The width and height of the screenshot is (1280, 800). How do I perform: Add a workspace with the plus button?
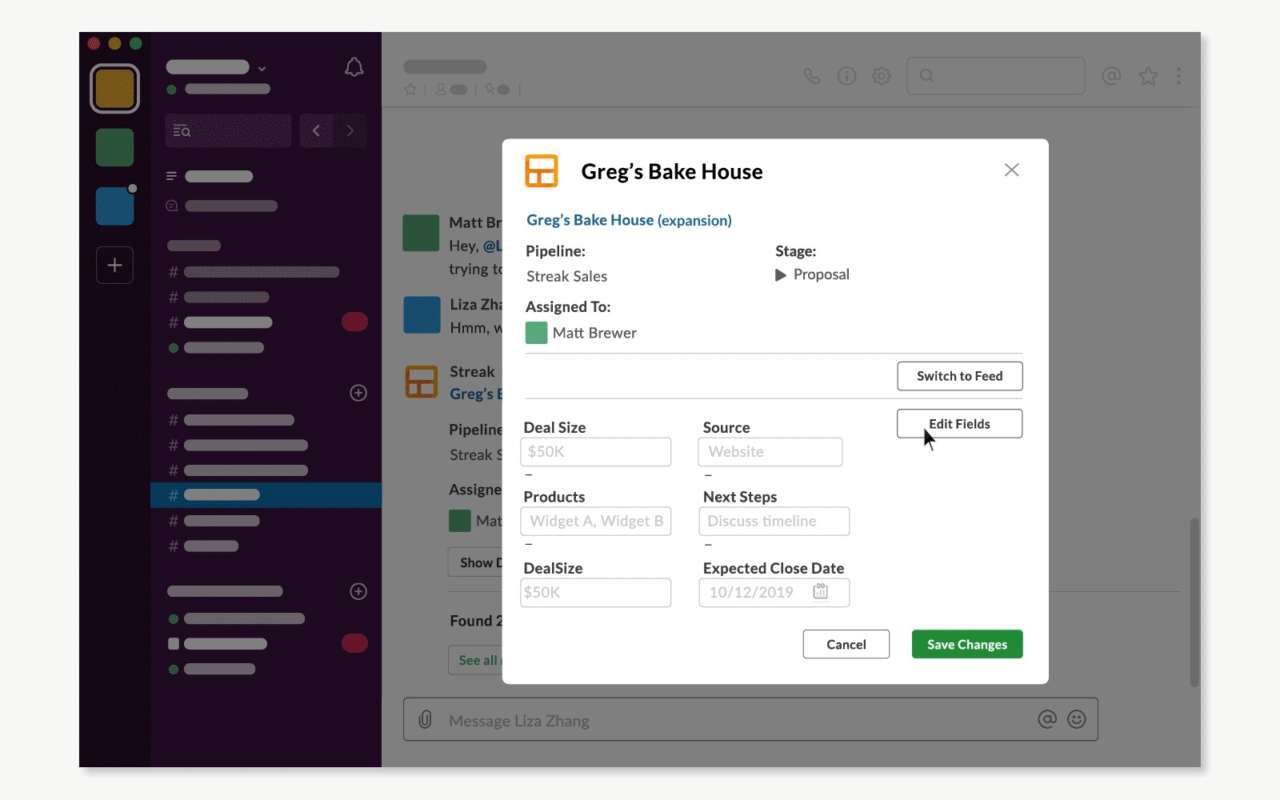click(x=115, y=265)
